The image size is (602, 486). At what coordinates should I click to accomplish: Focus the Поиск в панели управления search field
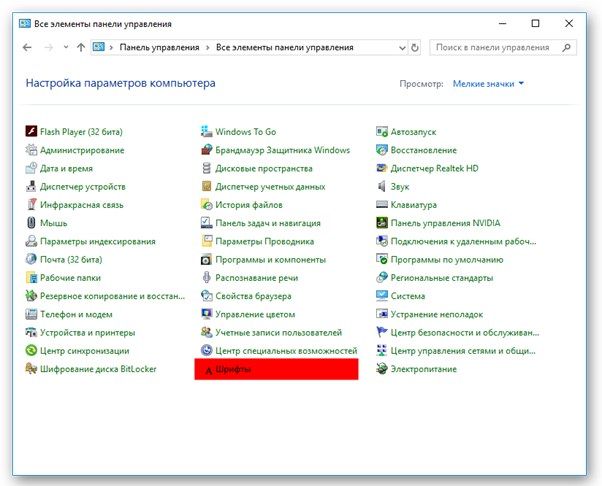503,48
